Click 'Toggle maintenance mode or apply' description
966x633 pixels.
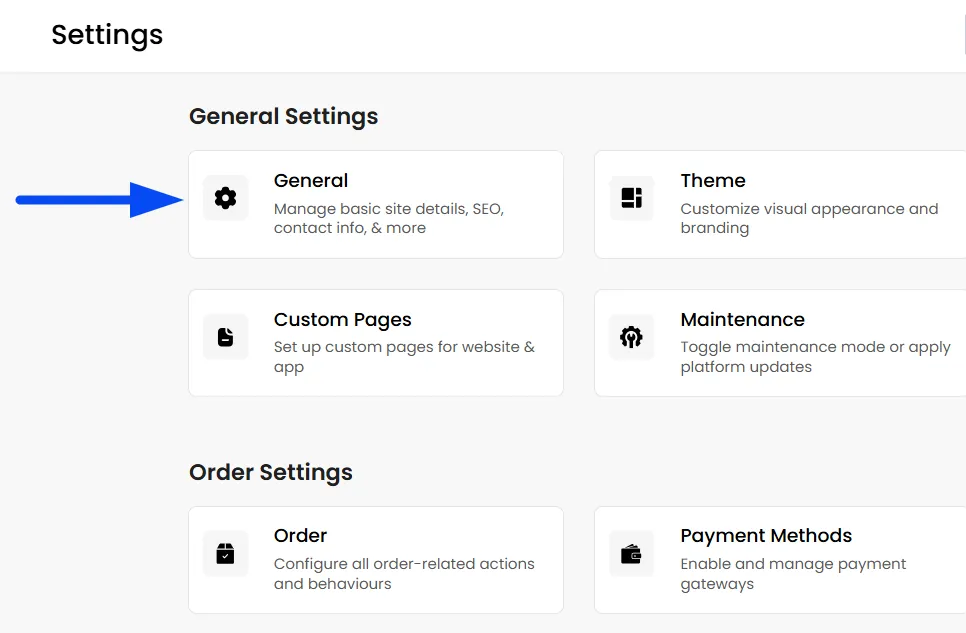coord(816,357)
